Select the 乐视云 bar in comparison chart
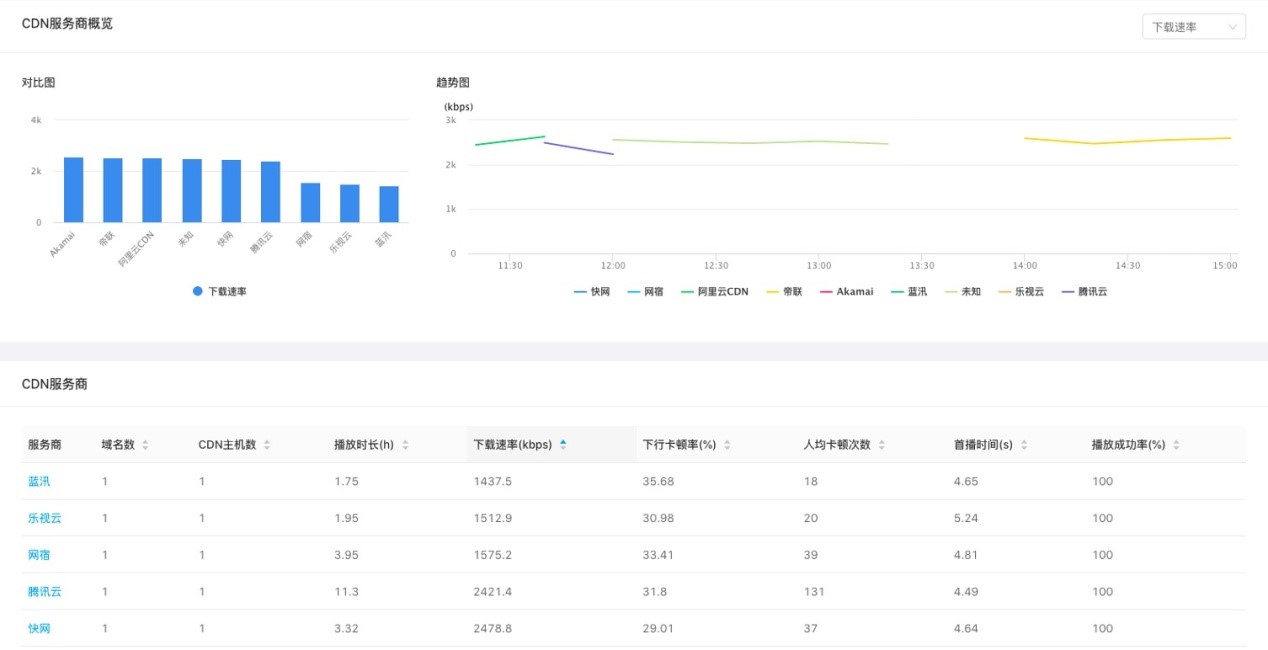This screenshot has height=650, width=1268. (349, 203)
